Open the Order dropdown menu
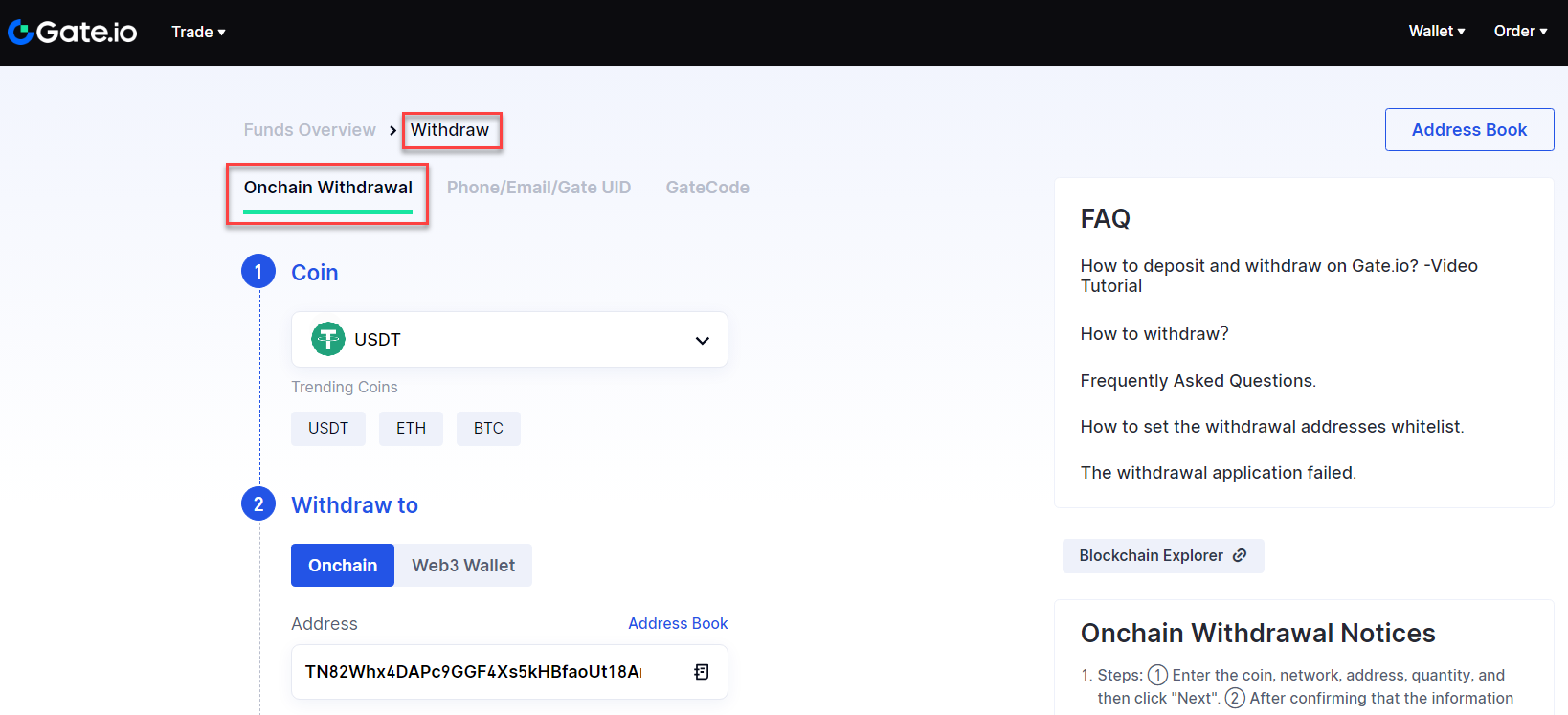The image size is (1568, 715). click(1520, 32)
